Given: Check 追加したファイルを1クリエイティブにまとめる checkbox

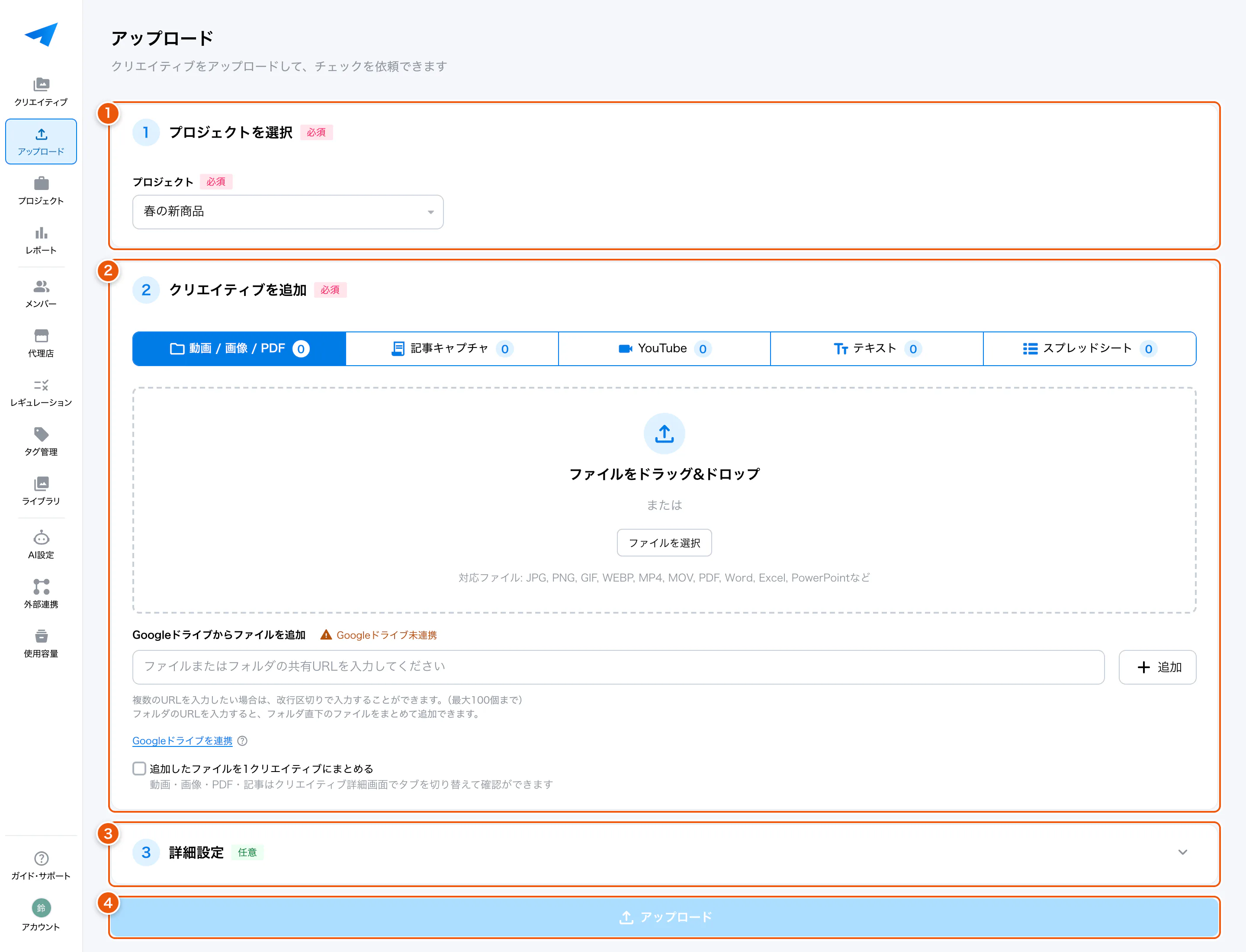Looking at the screenshot, I should coord(139,769).
